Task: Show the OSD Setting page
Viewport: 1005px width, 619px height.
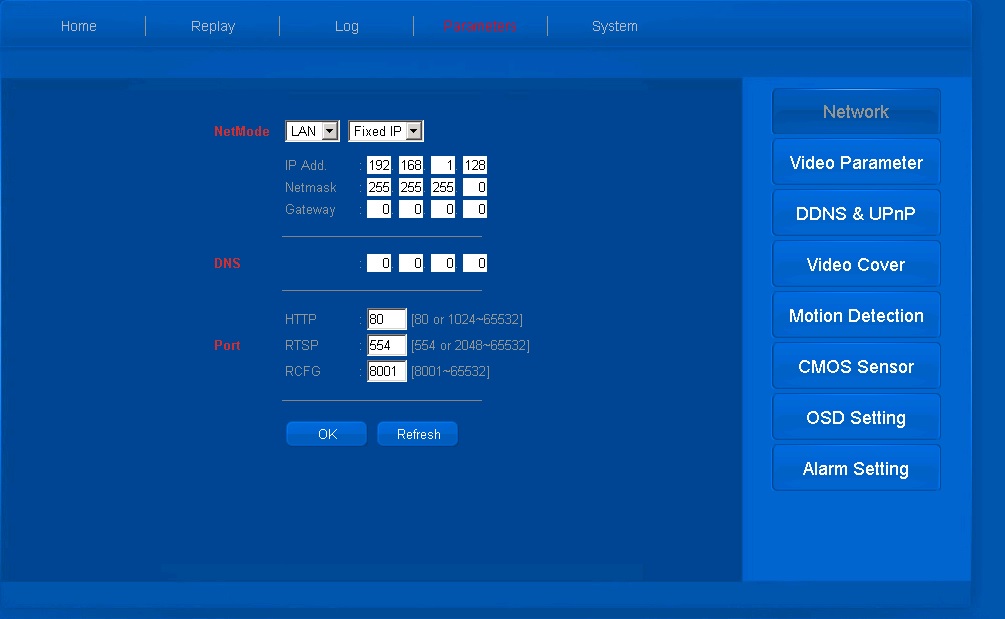Action: pos(856,418)
